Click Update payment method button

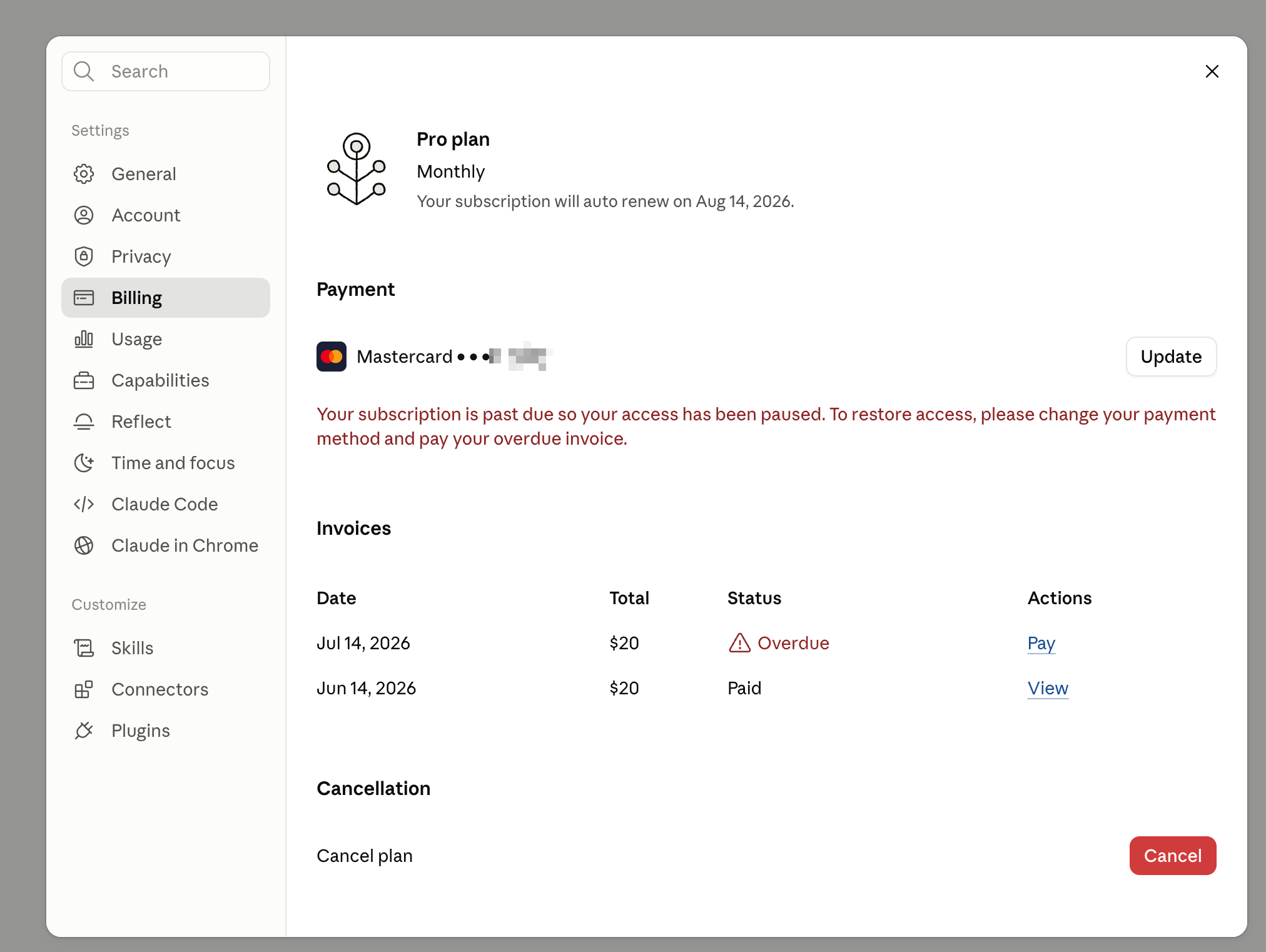click(x=1171, y=357)
